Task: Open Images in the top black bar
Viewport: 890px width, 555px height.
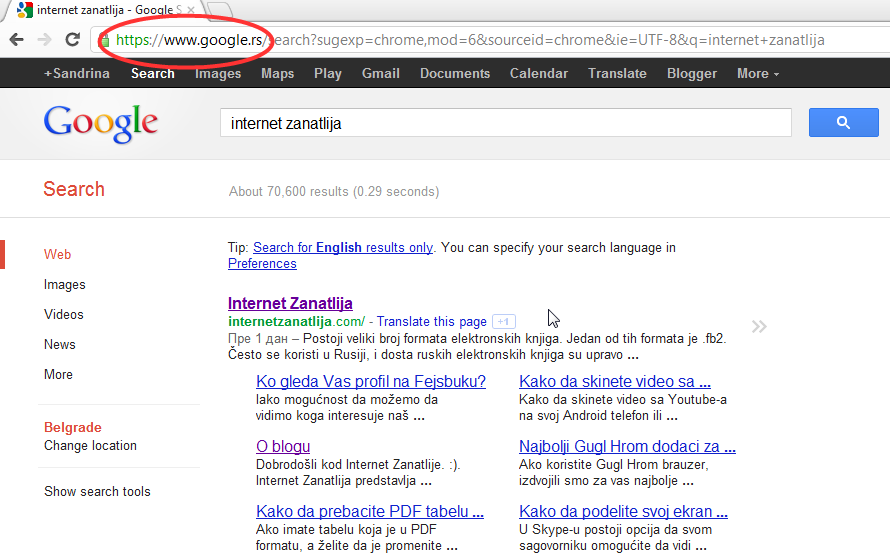Action: [x=218, y=74]
